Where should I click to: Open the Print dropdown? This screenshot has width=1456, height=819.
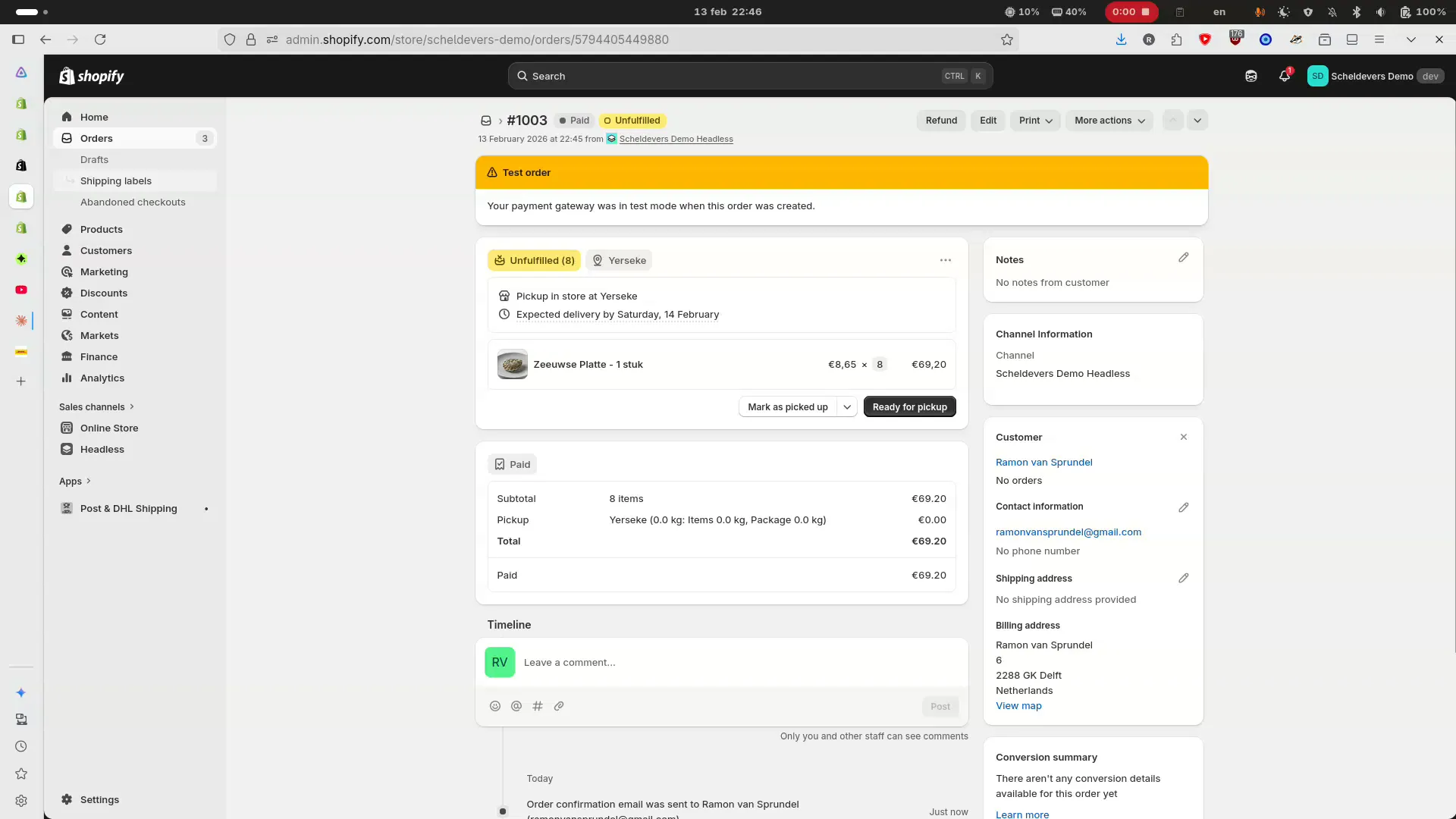pos(1034,121)
